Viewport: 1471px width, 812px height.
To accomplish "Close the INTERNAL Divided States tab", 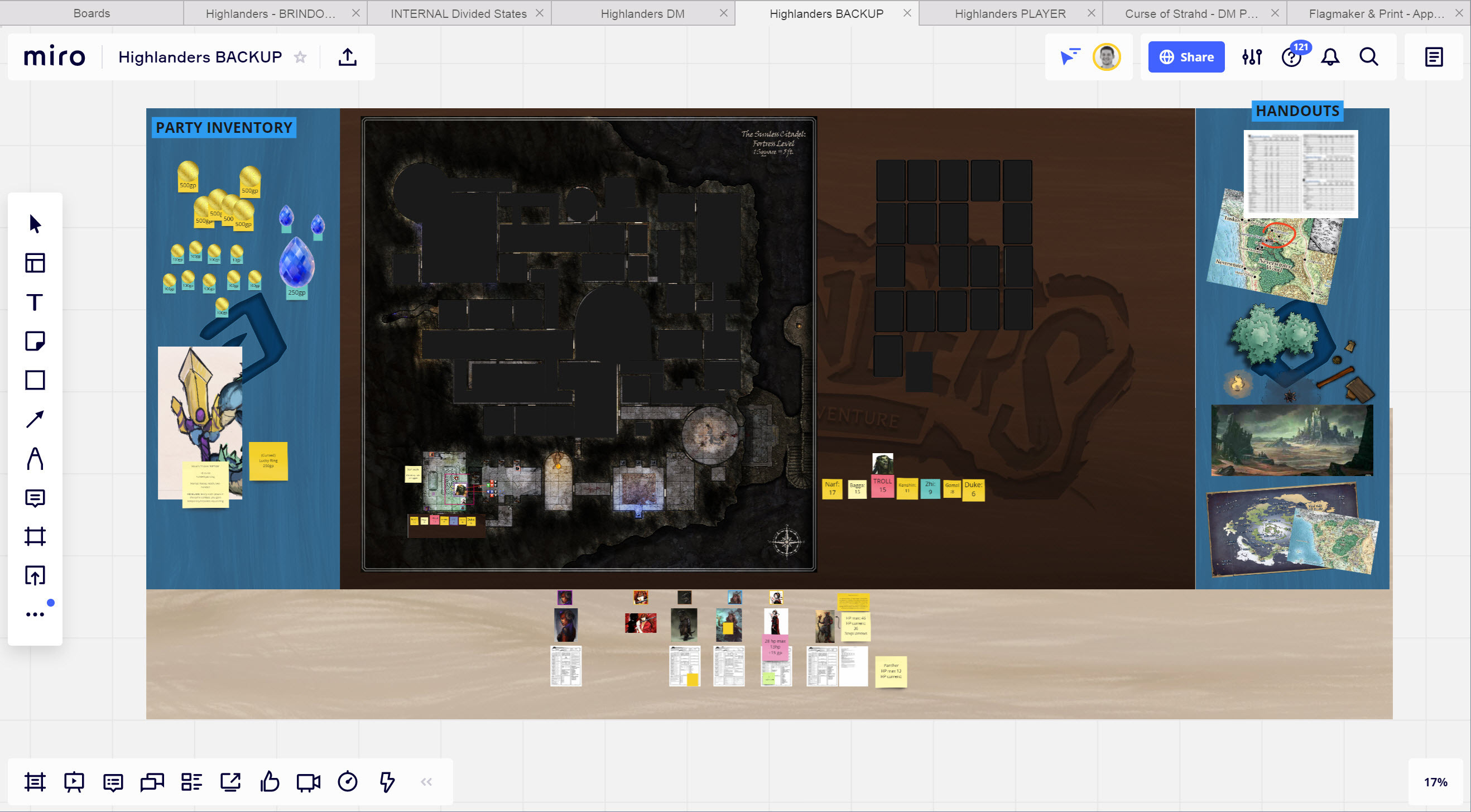I will tap(539, 13).
